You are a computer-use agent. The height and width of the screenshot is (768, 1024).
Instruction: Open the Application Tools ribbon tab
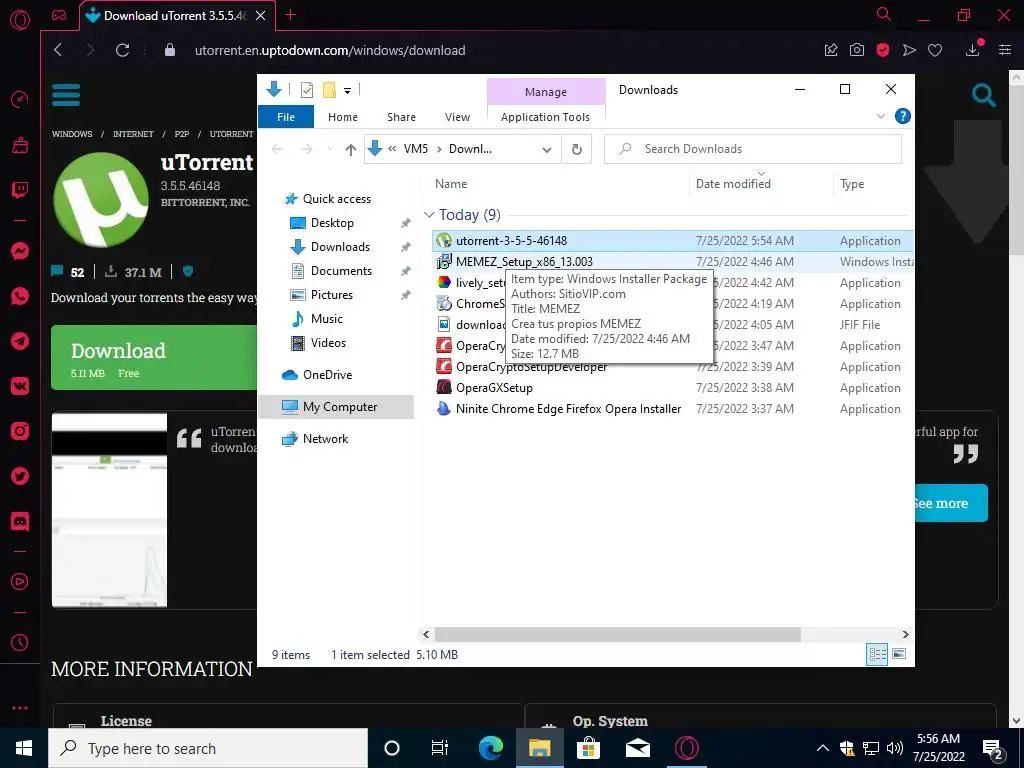point(545,117)
